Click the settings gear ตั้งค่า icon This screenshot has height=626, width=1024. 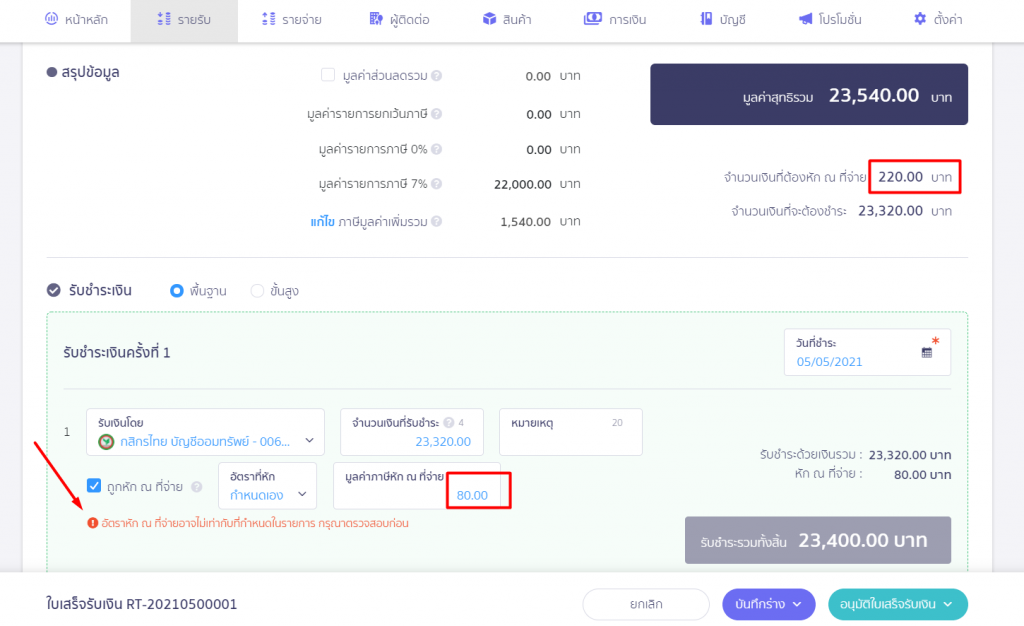[920, 19]
